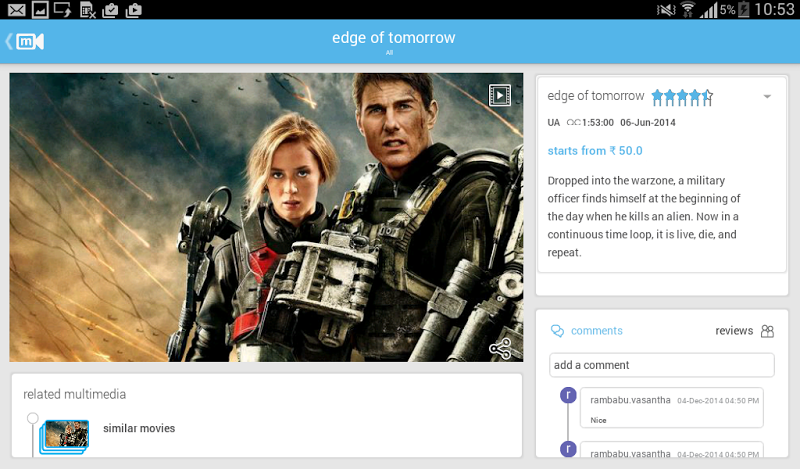
Task: Open the similar movies thumbnail
Action: click(x=65, y=436)
